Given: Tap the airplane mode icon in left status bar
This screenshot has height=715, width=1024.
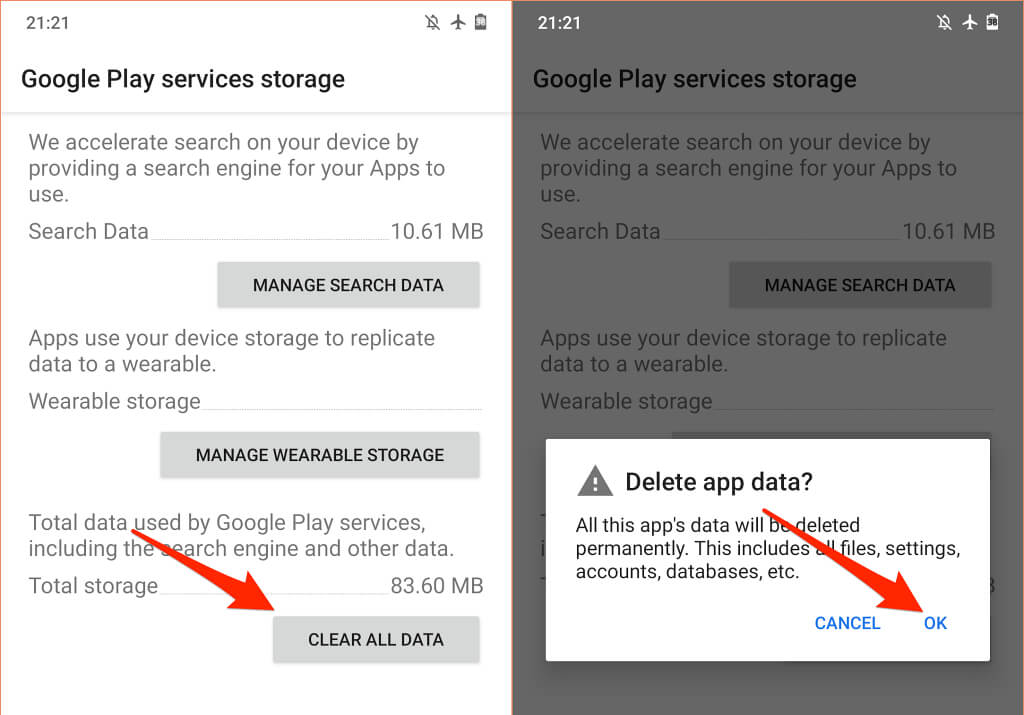Looking at the screenshot, I should tap(458, 22).
